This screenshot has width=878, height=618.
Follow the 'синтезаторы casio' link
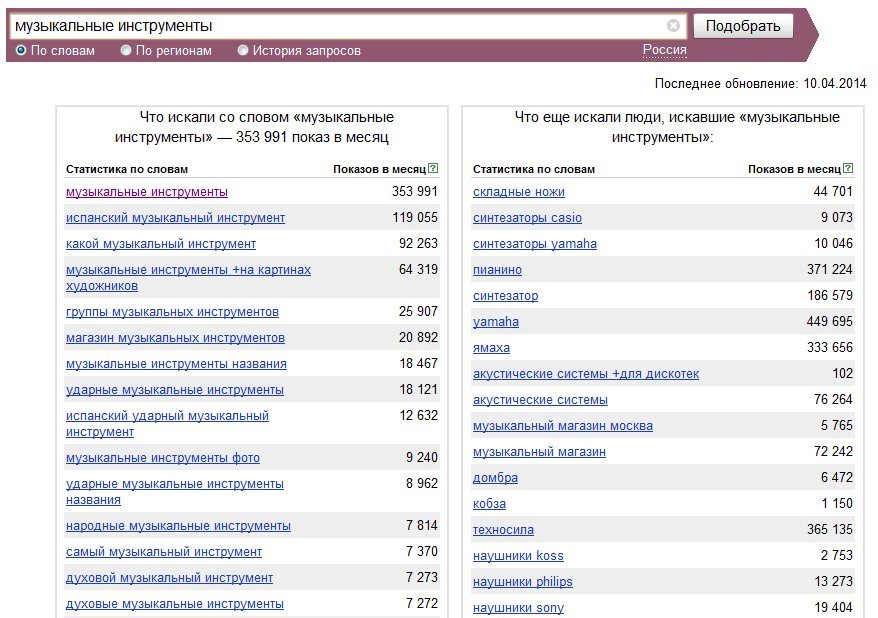527,218
